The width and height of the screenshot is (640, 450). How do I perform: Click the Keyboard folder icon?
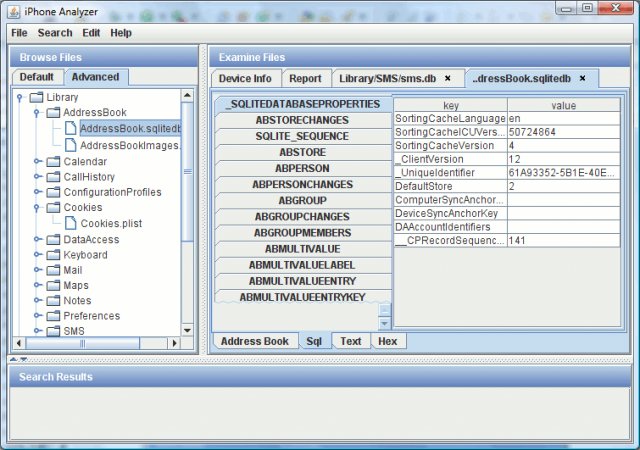coord(53,255)
